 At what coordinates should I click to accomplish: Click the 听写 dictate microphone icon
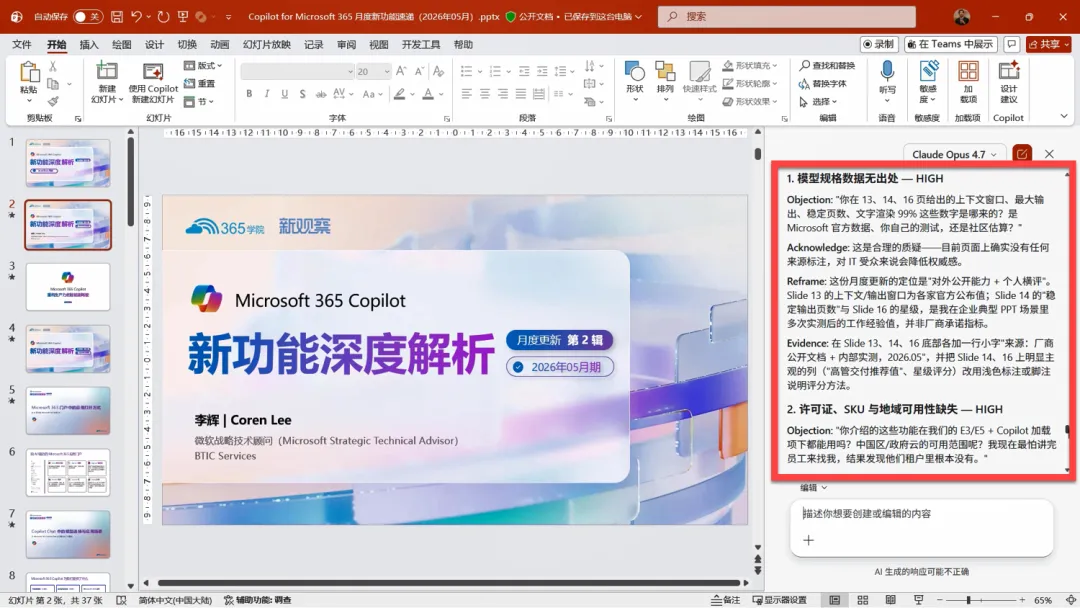click(x=887, y=71)
